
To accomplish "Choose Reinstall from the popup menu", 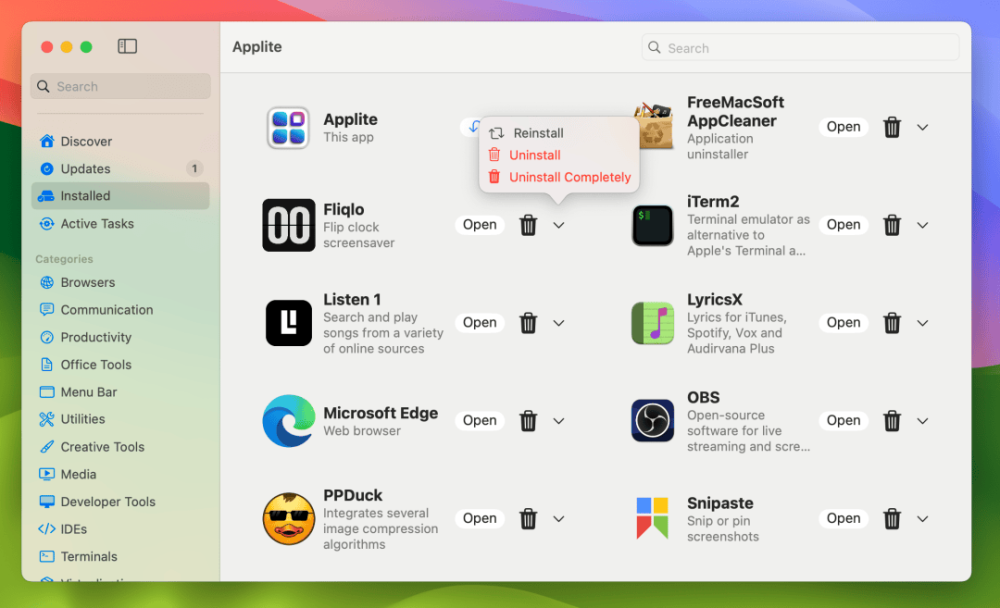I will point(559,133).
